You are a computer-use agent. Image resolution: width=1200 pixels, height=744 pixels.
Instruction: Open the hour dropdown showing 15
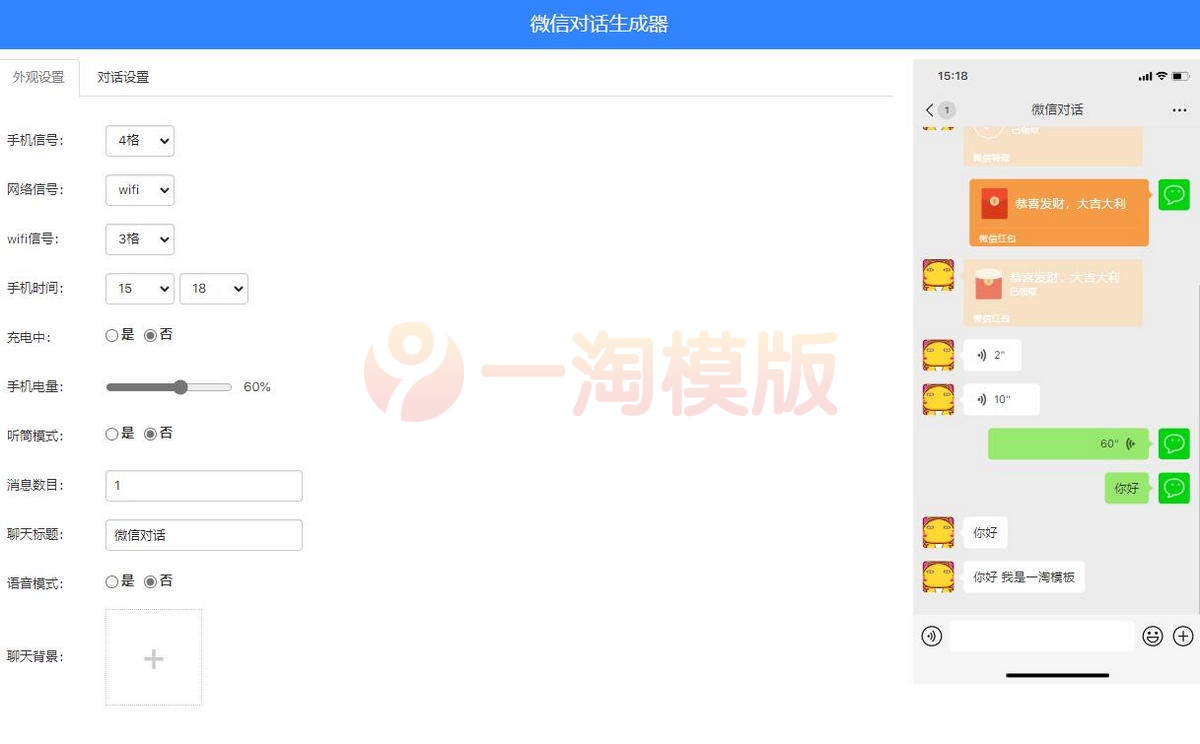[140, 288]
